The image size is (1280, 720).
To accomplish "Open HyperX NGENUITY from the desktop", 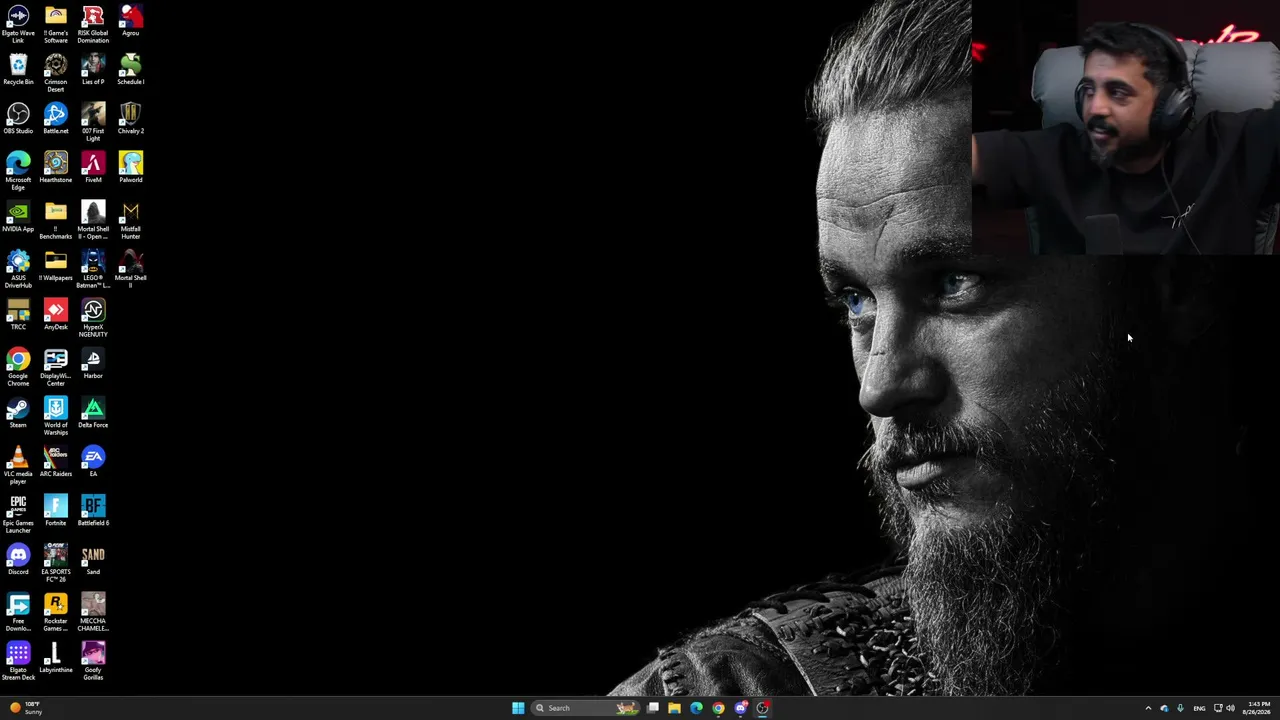I will (x=93, y=318).
